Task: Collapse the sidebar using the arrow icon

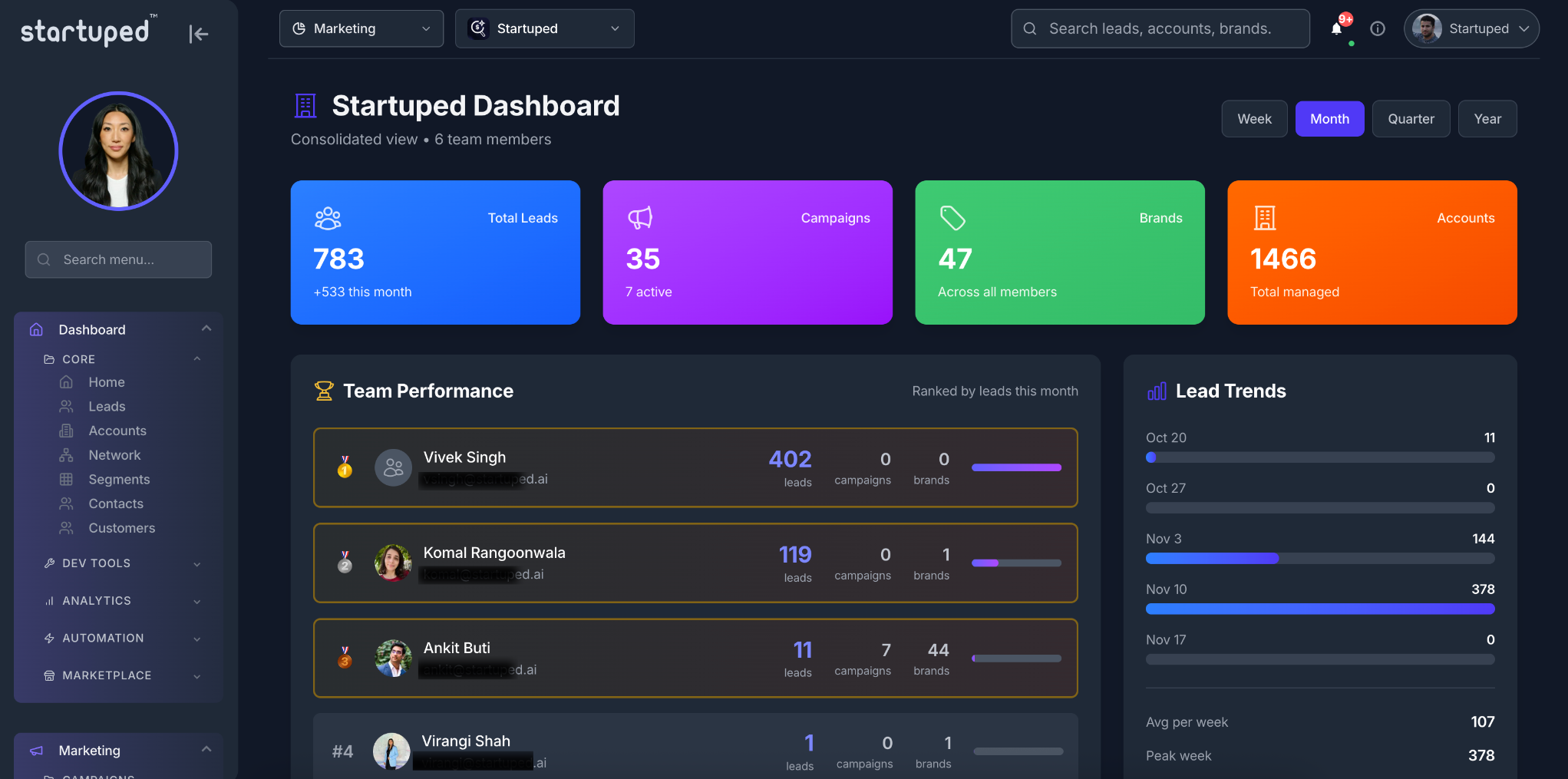Action: click(x=198, y=34)
